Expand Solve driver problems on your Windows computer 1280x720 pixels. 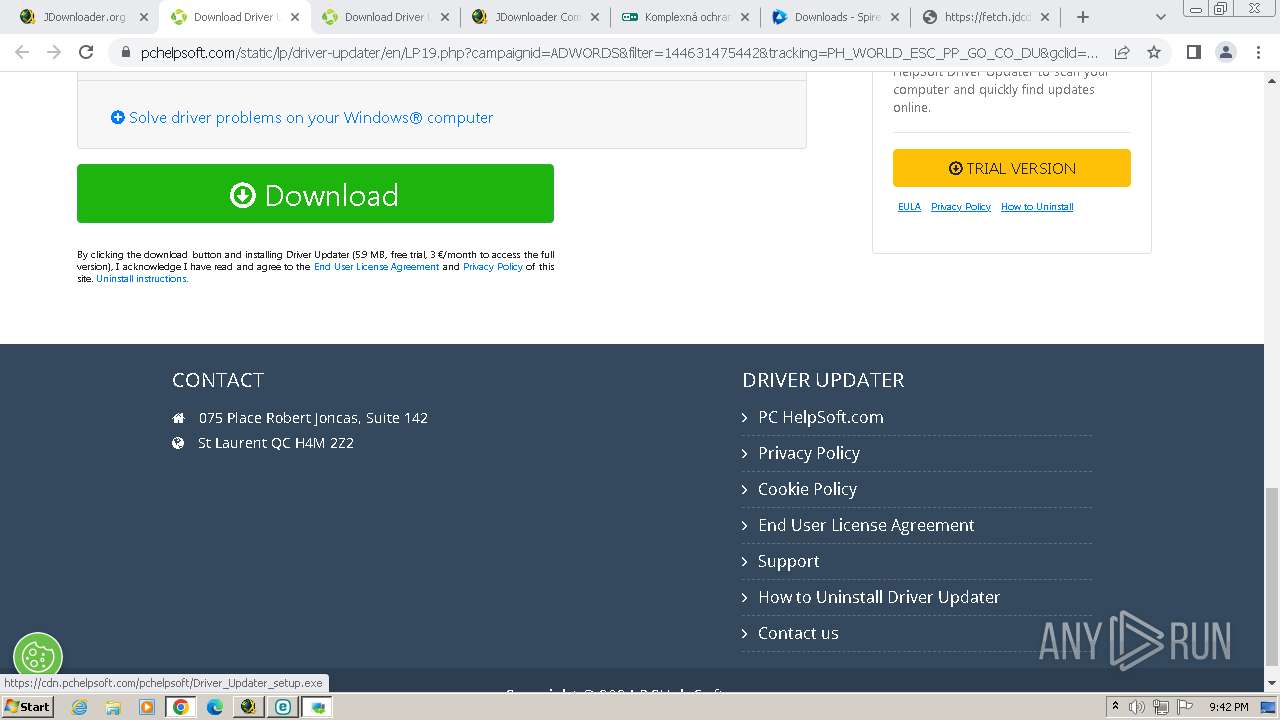[x=302, y=117]
